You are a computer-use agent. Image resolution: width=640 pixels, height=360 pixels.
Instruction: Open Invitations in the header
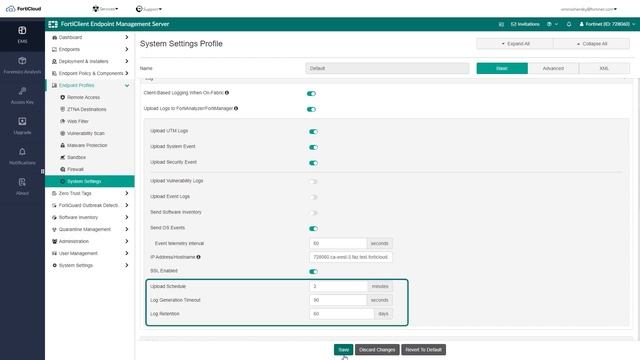click(x=525, y=24)
